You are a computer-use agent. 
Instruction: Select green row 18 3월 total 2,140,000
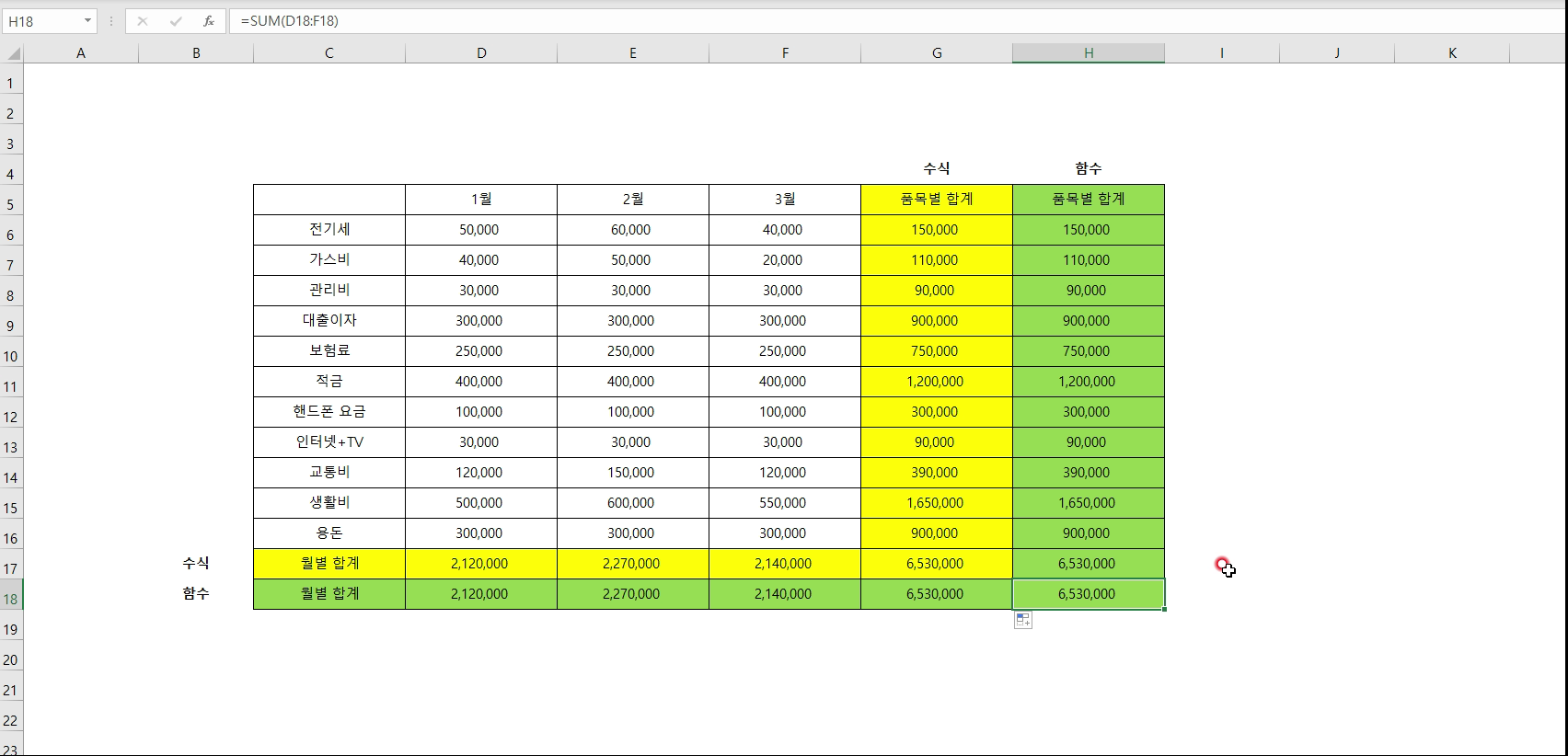click(785, 594)
